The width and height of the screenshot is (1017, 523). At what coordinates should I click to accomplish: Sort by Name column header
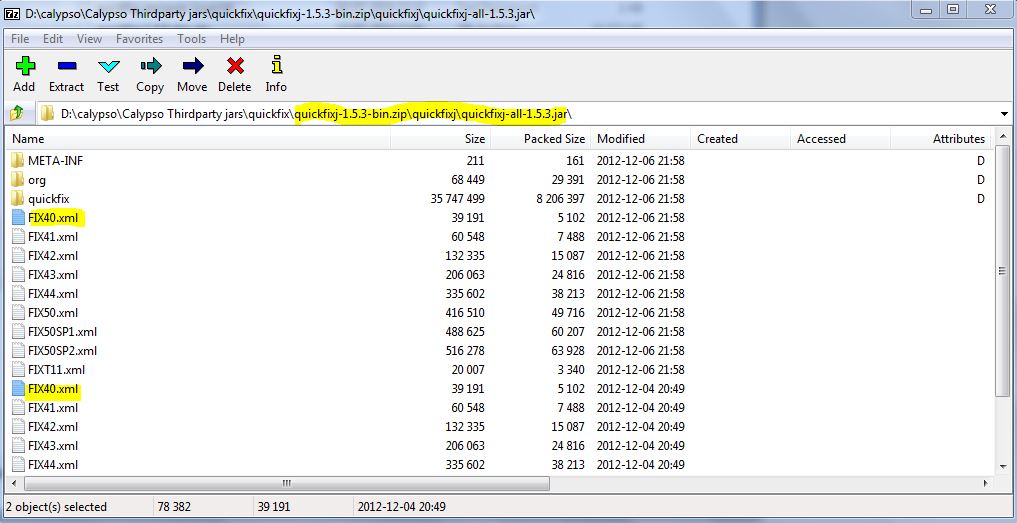point(198,139)
